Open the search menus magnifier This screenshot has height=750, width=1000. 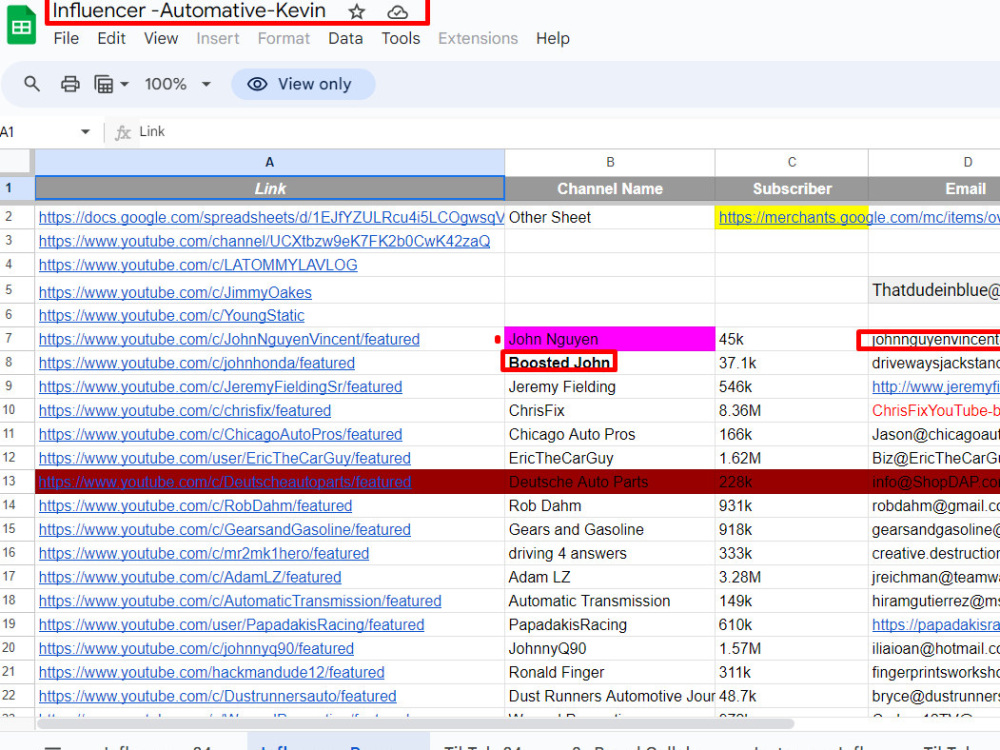31,84
